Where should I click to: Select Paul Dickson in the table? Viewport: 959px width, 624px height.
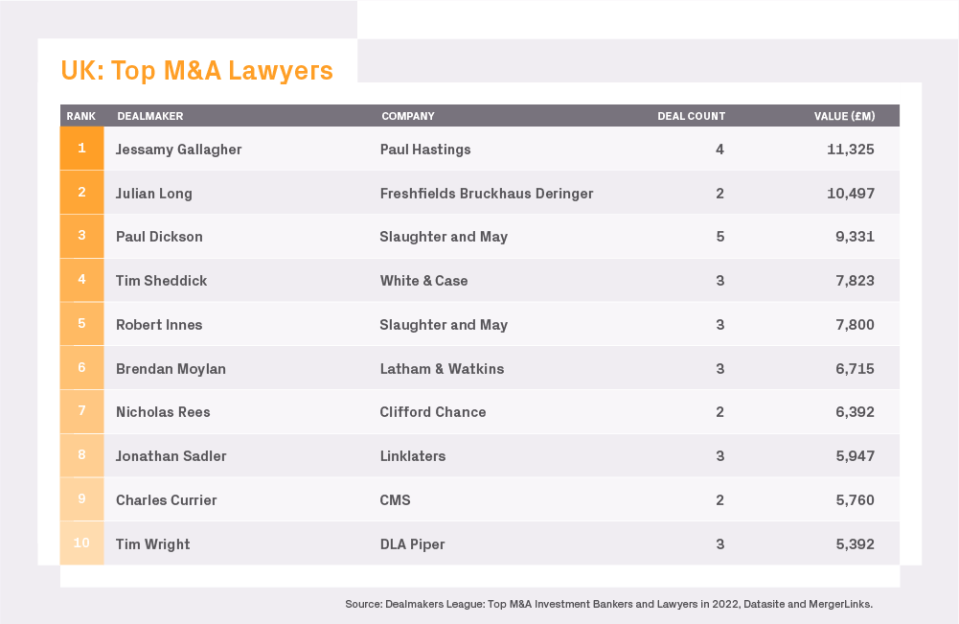(x=159, y=237)
